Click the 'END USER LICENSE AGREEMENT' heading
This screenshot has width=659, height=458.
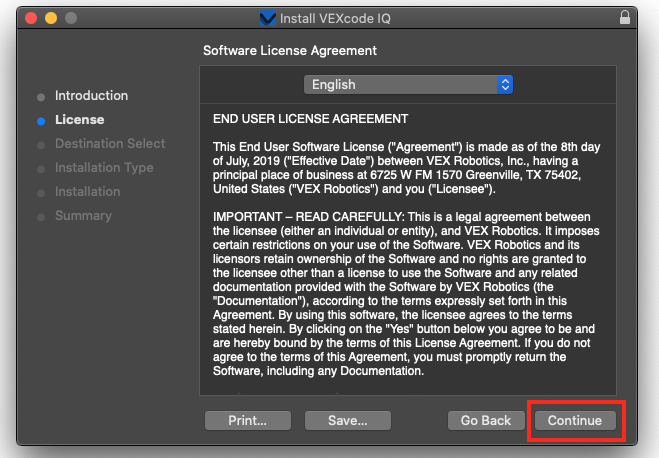click(x=310, y=119)
